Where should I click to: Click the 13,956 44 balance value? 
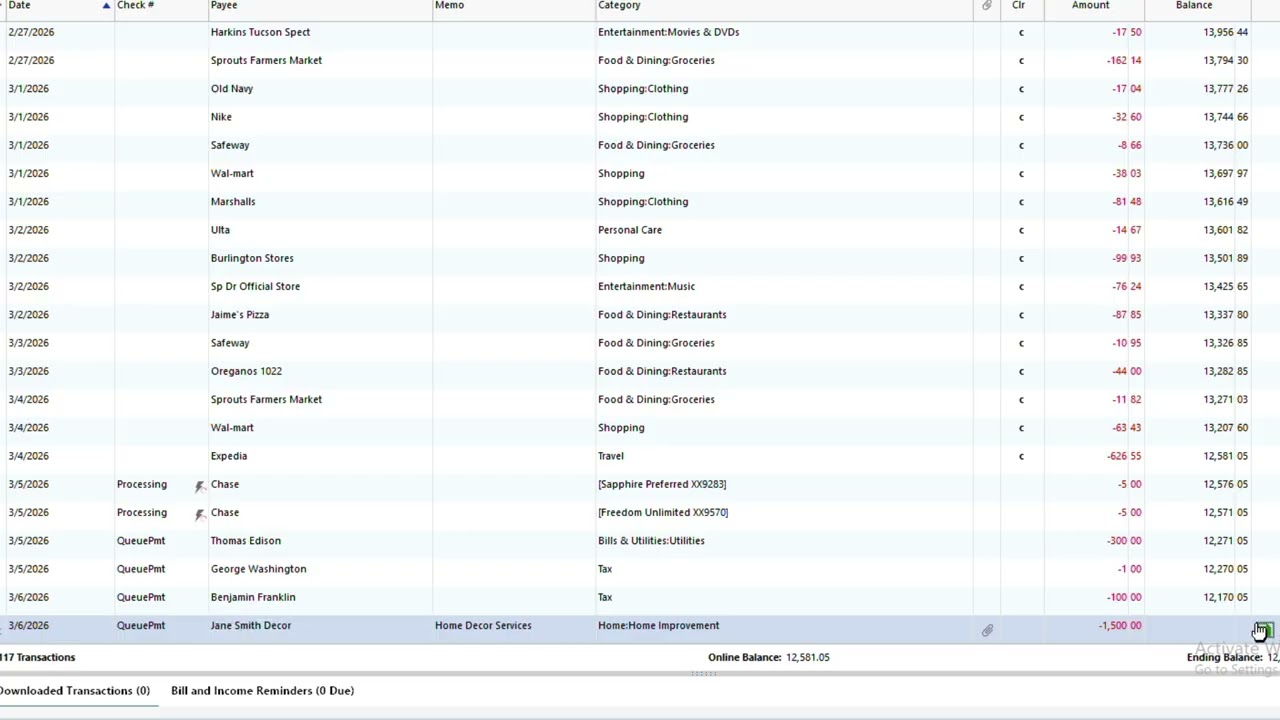[1225, 32]
